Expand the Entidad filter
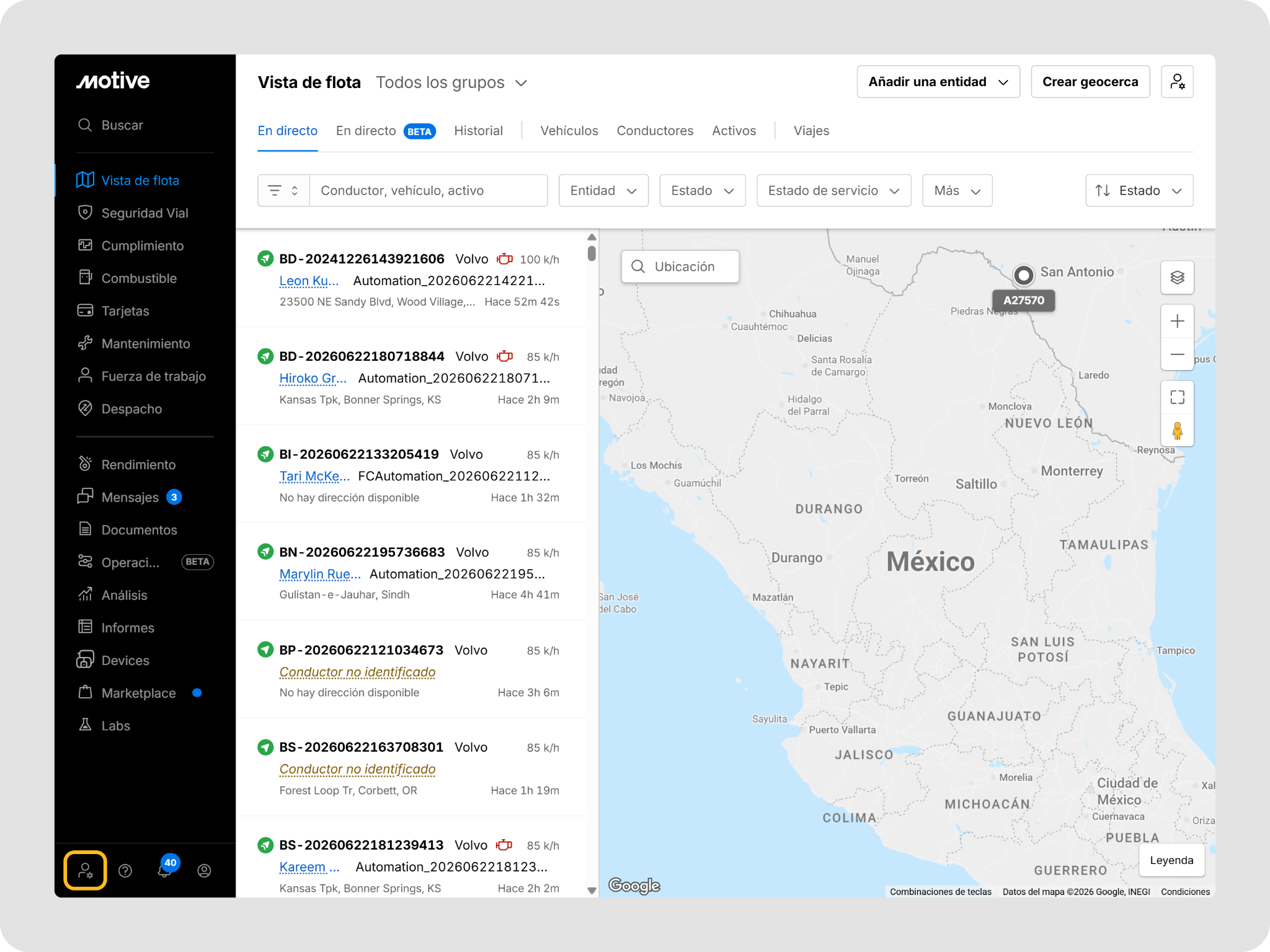 603,191
